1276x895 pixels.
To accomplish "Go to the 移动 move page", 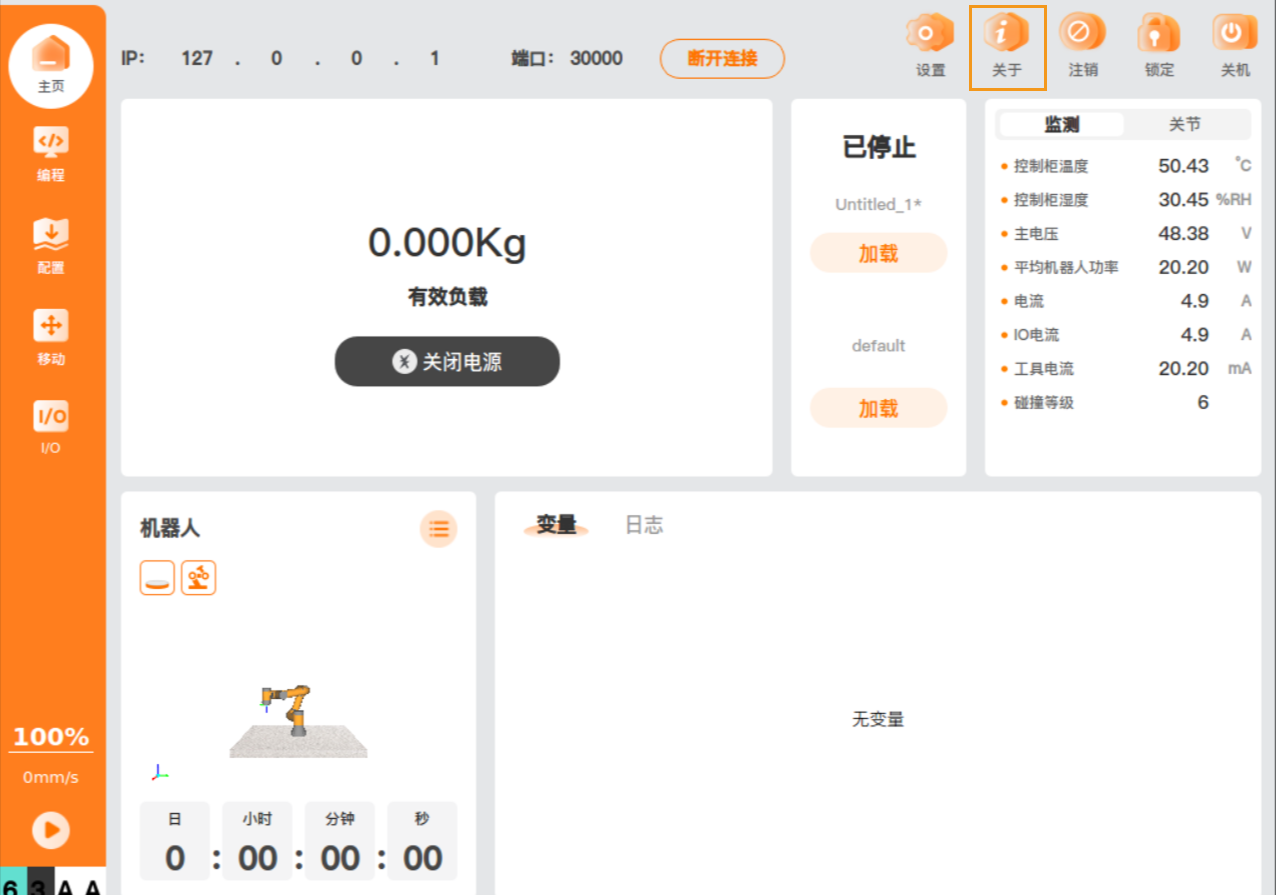I will [51, 337].
